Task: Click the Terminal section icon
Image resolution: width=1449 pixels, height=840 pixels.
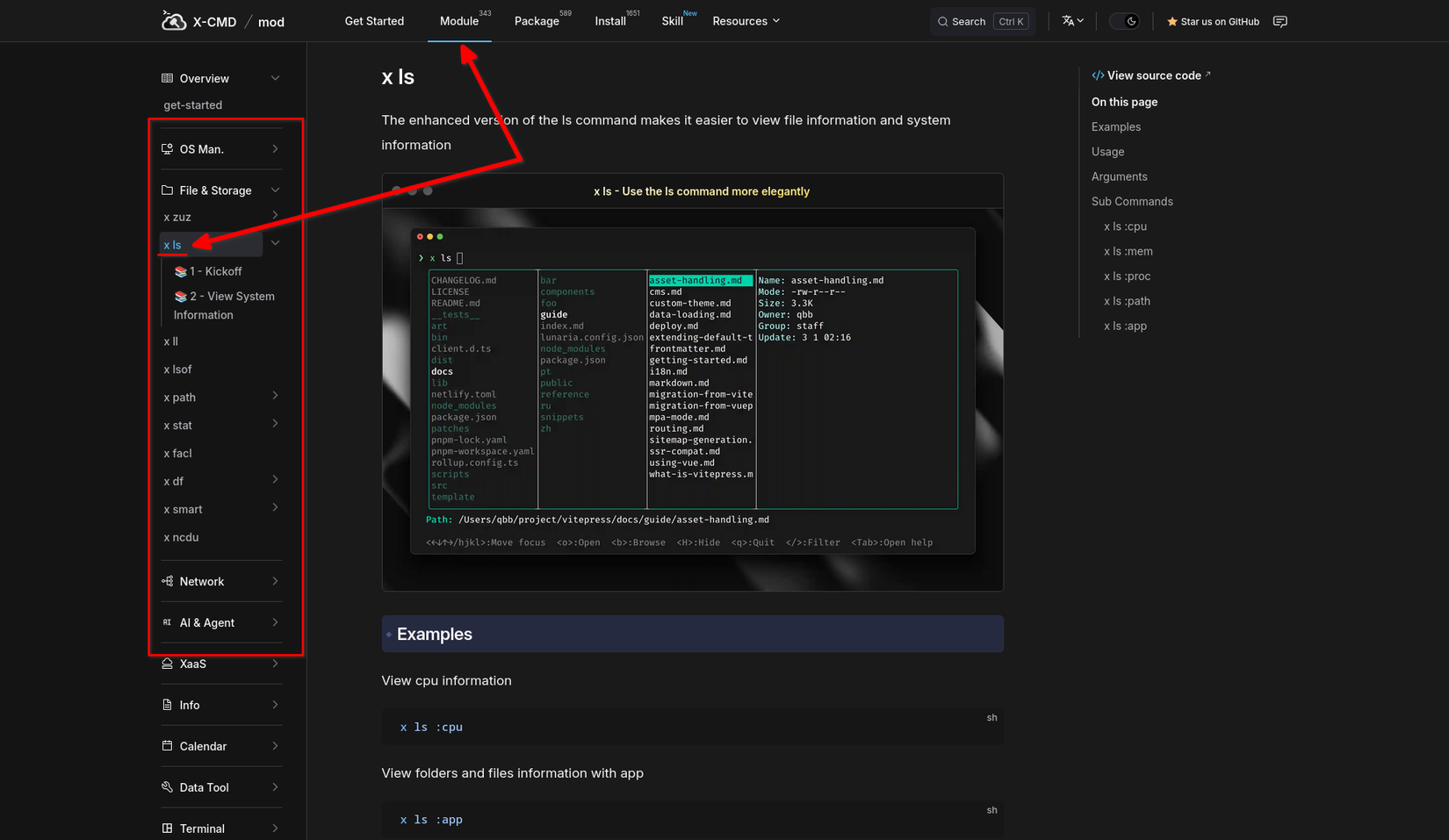Action: click(x=166, y=828)
